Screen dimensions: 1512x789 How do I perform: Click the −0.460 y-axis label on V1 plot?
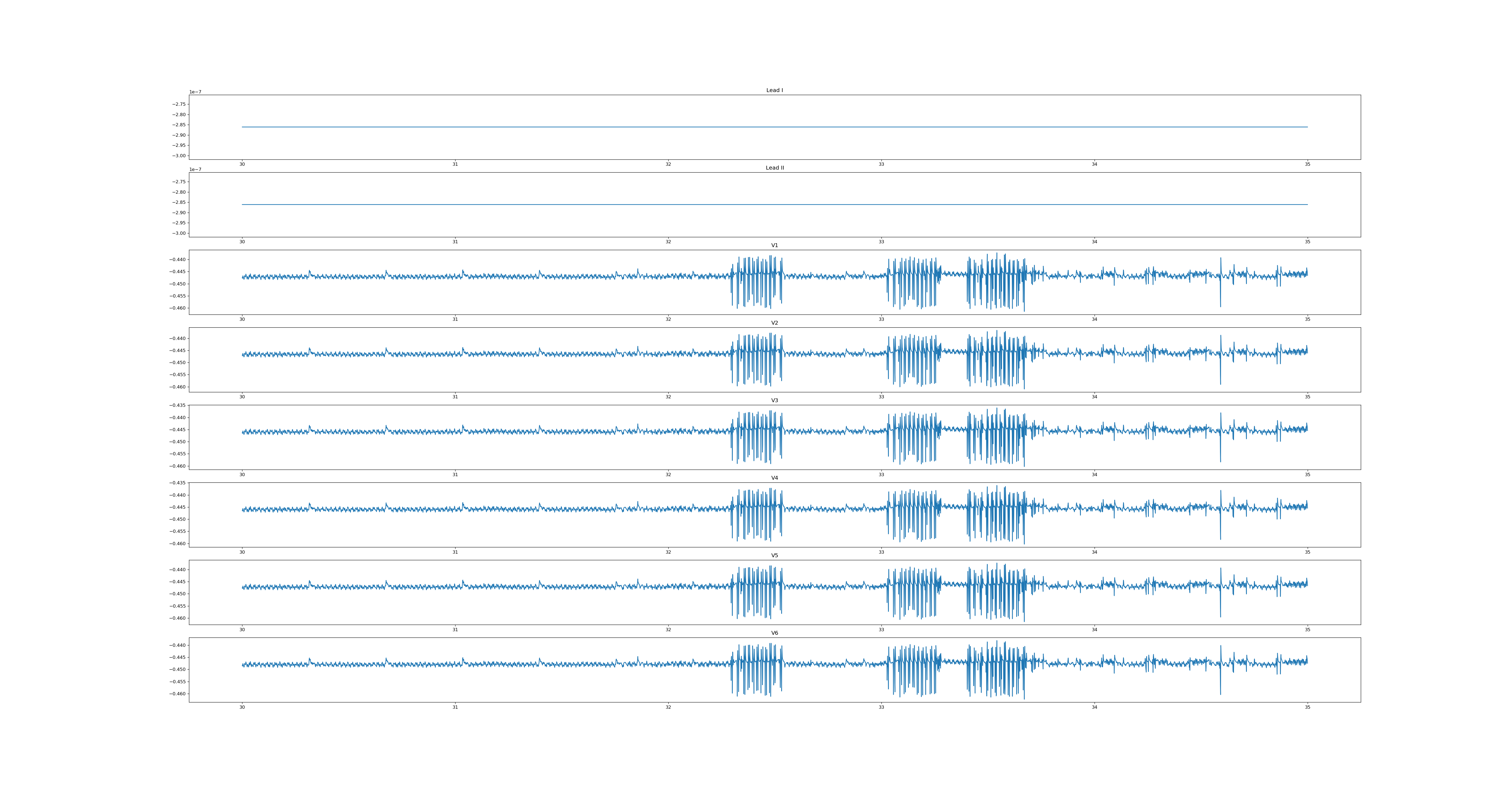[178, 308]
